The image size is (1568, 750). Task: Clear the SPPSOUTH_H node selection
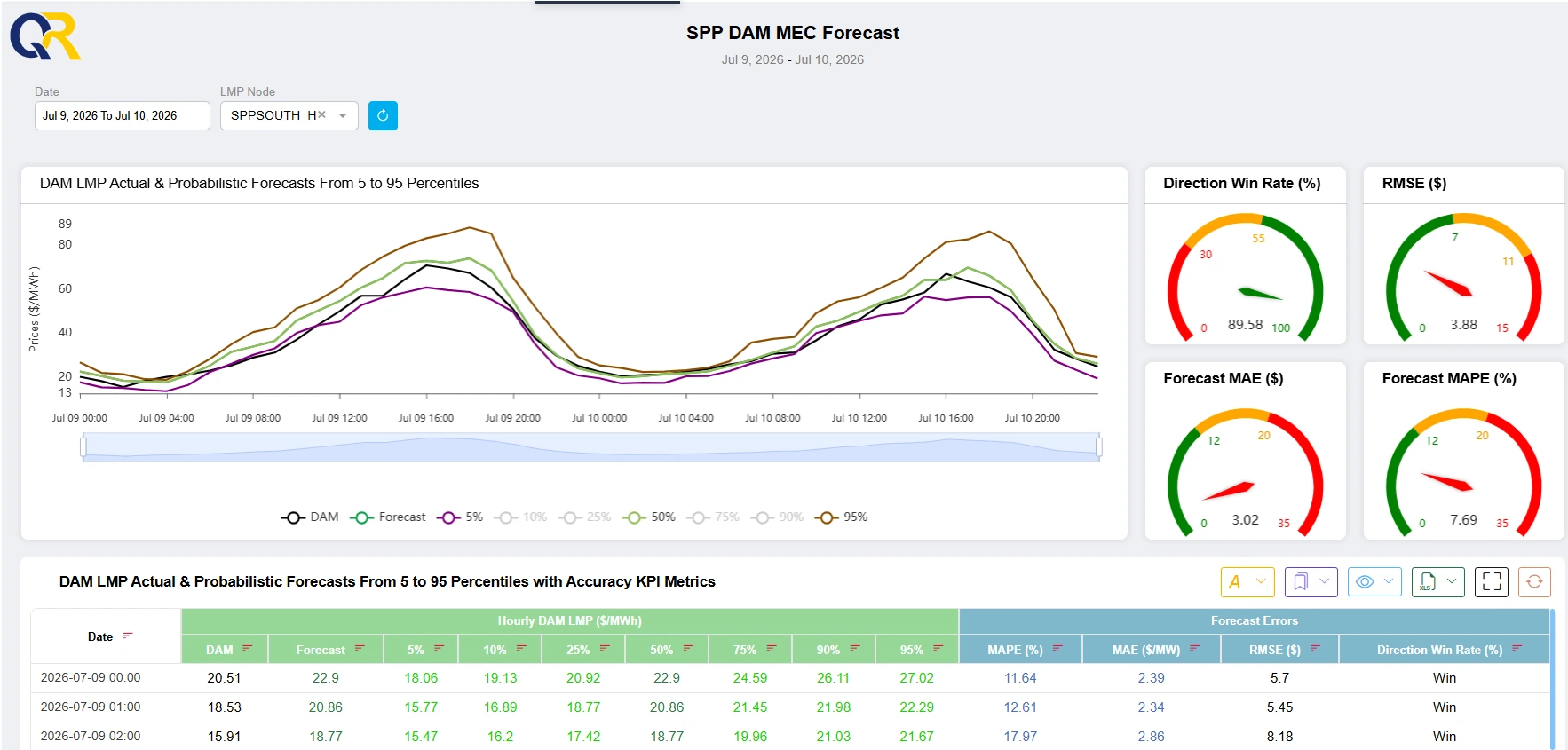[321, 115]
